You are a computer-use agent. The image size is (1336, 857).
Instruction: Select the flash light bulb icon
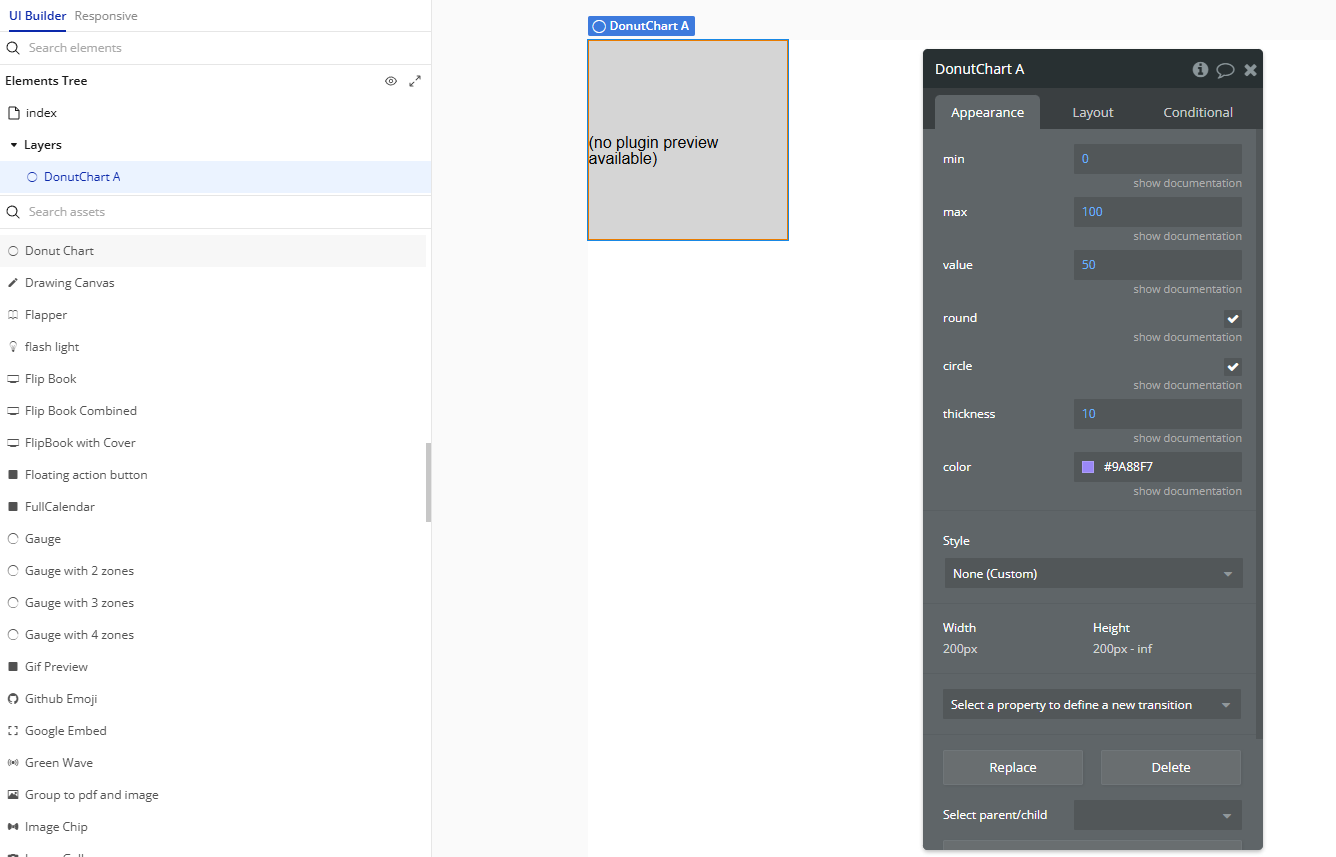(14, 347)
